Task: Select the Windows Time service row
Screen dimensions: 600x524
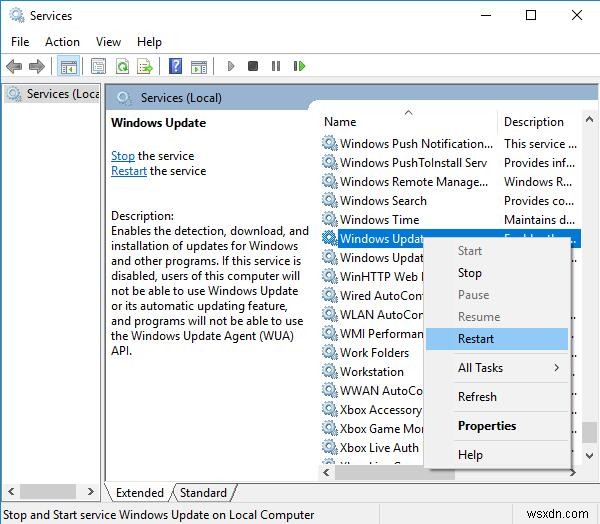Action: coord(379,220)
